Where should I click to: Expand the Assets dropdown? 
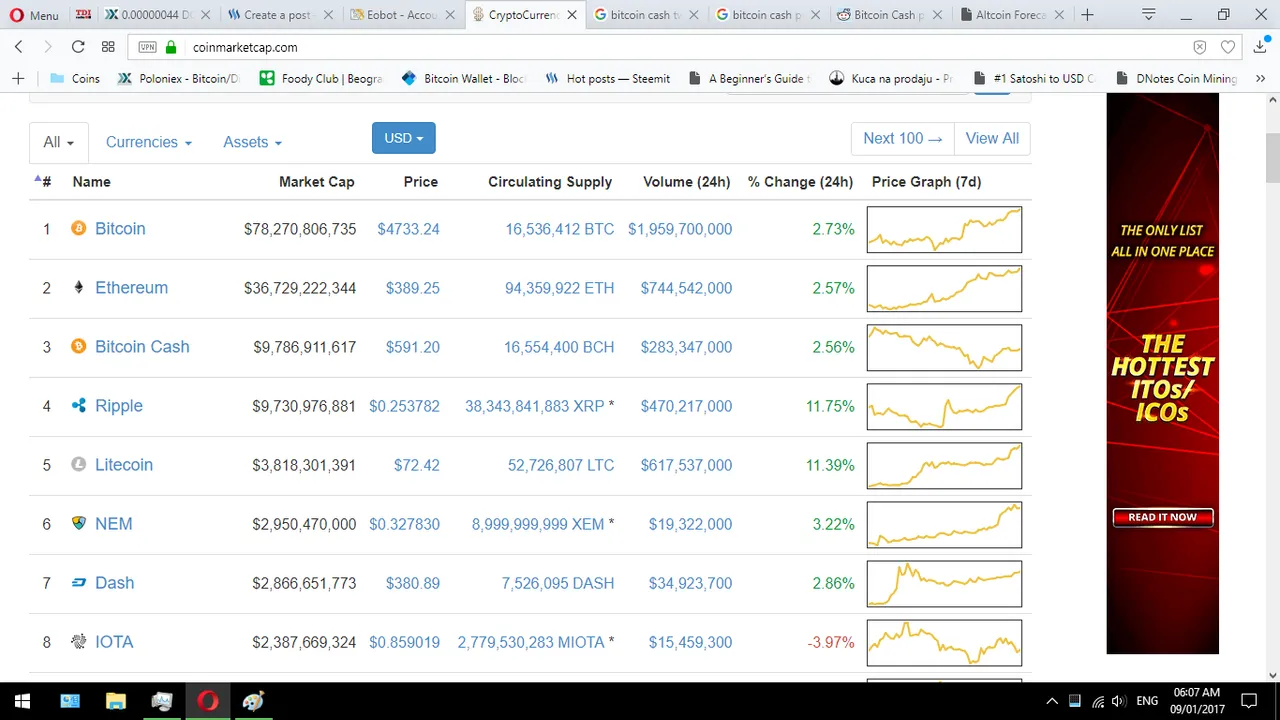[252, 142]
